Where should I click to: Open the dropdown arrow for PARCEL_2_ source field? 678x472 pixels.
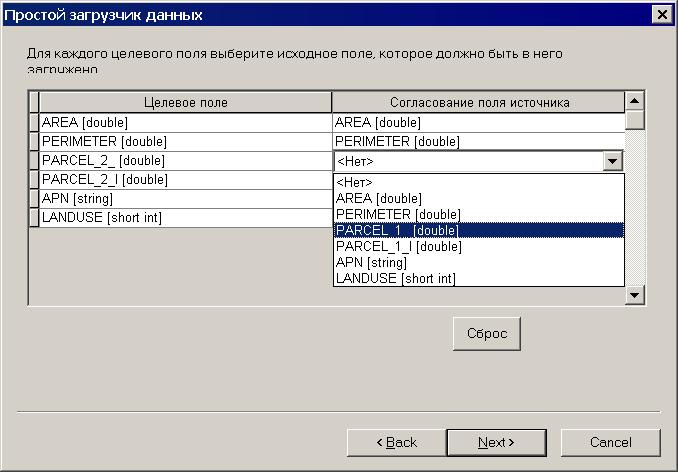pos(612,161)
